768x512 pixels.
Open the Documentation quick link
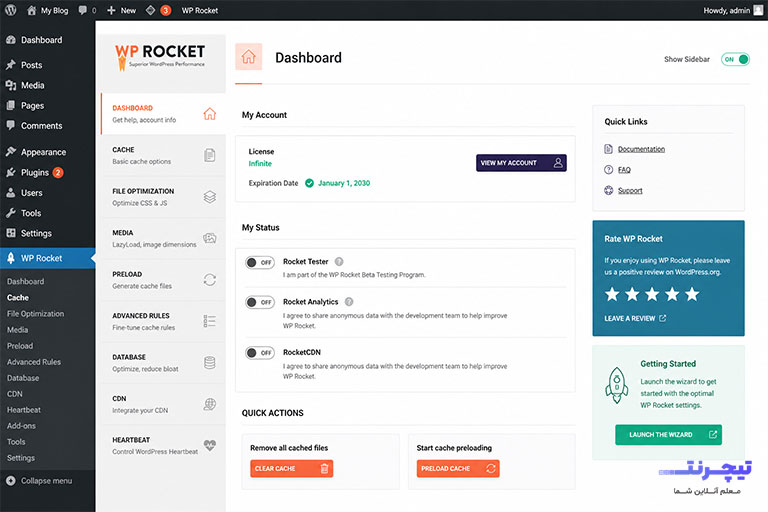pos(641,149)
